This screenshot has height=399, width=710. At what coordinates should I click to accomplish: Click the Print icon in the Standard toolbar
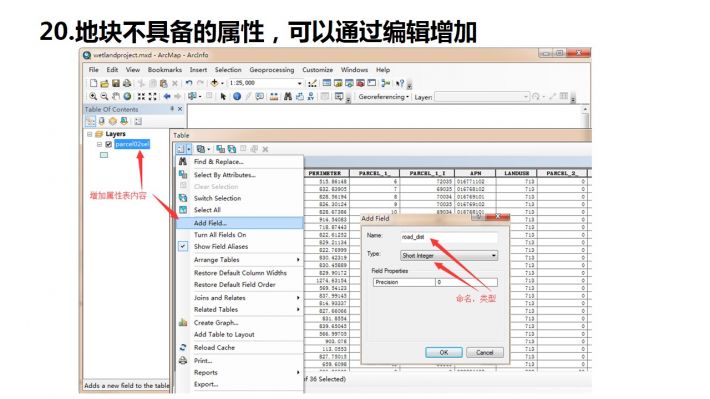click(127, 83)
